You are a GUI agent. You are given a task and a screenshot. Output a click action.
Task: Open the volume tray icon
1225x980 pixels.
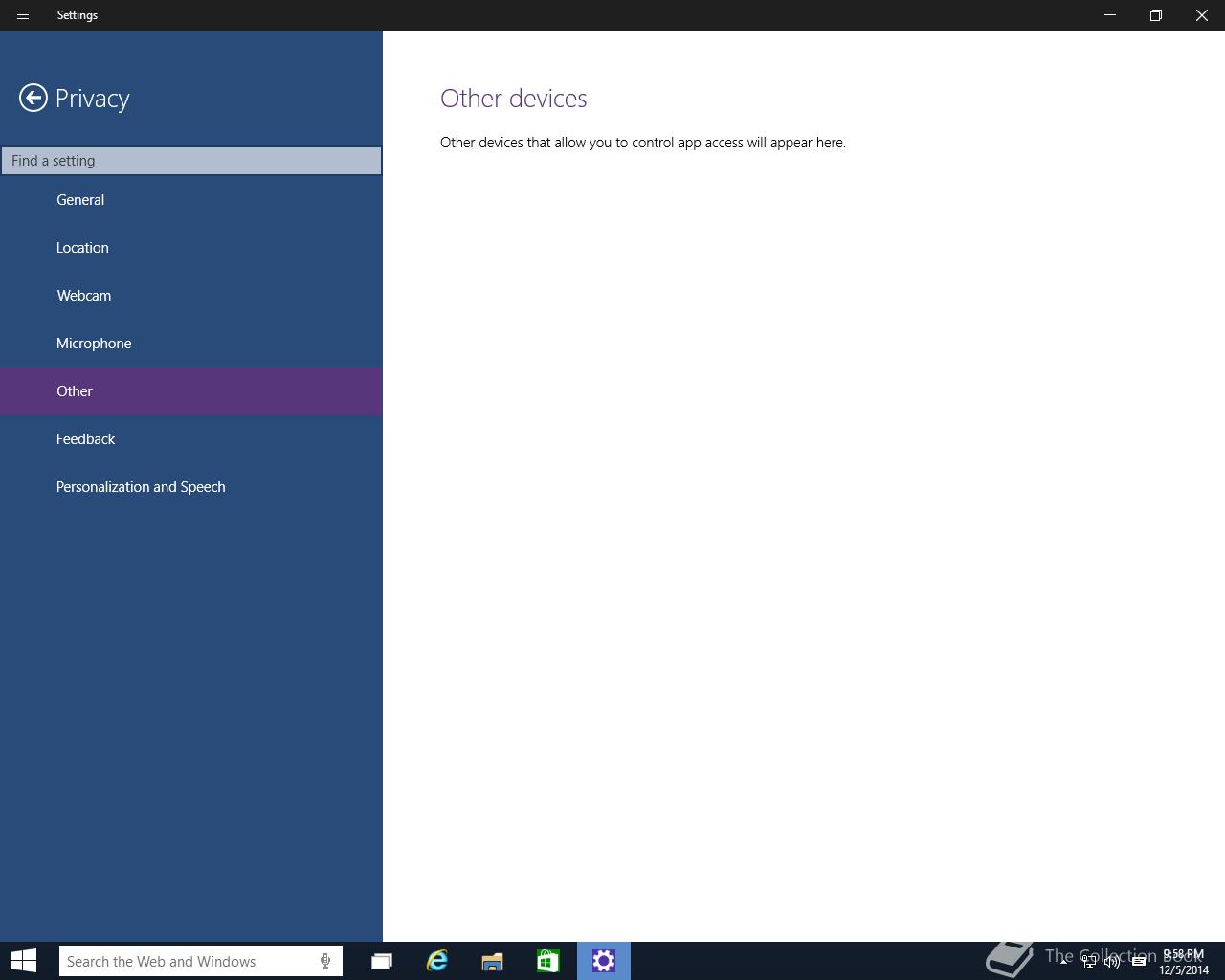1112,962
